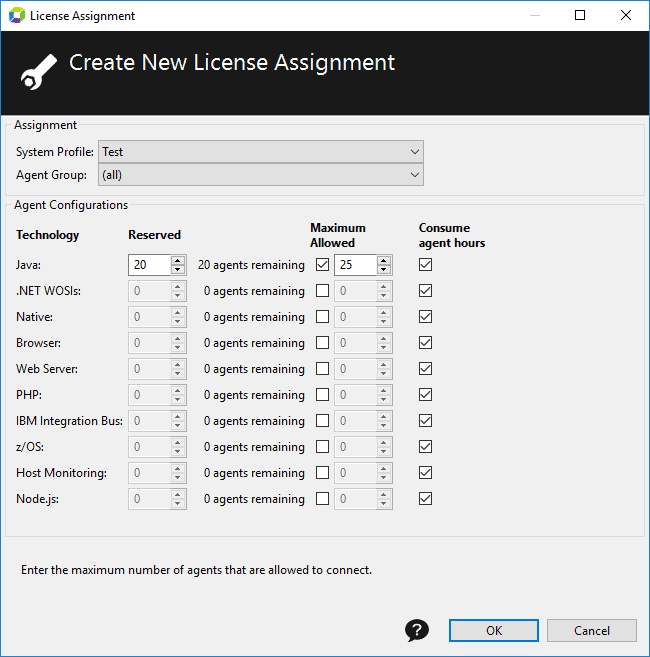Enable Maximum Allowed for Node.js

[322, 499]
